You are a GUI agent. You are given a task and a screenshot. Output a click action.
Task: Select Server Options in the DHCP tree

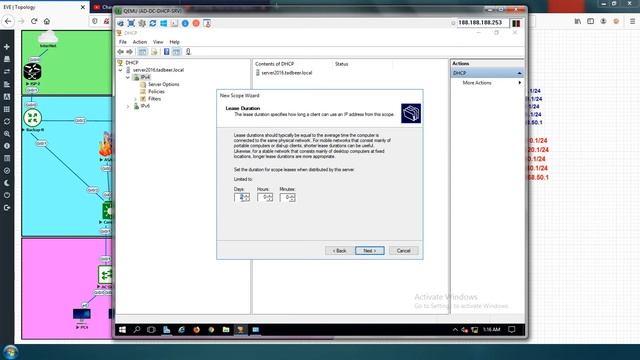point(163,84)
